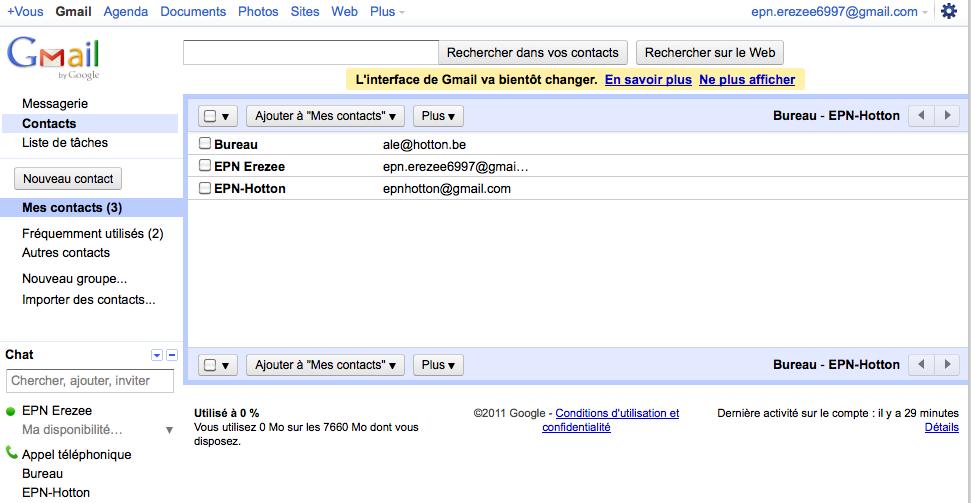This screenshot has width=971, height=503.
Task: Open Agenda in the top bar
Action: 126,12
